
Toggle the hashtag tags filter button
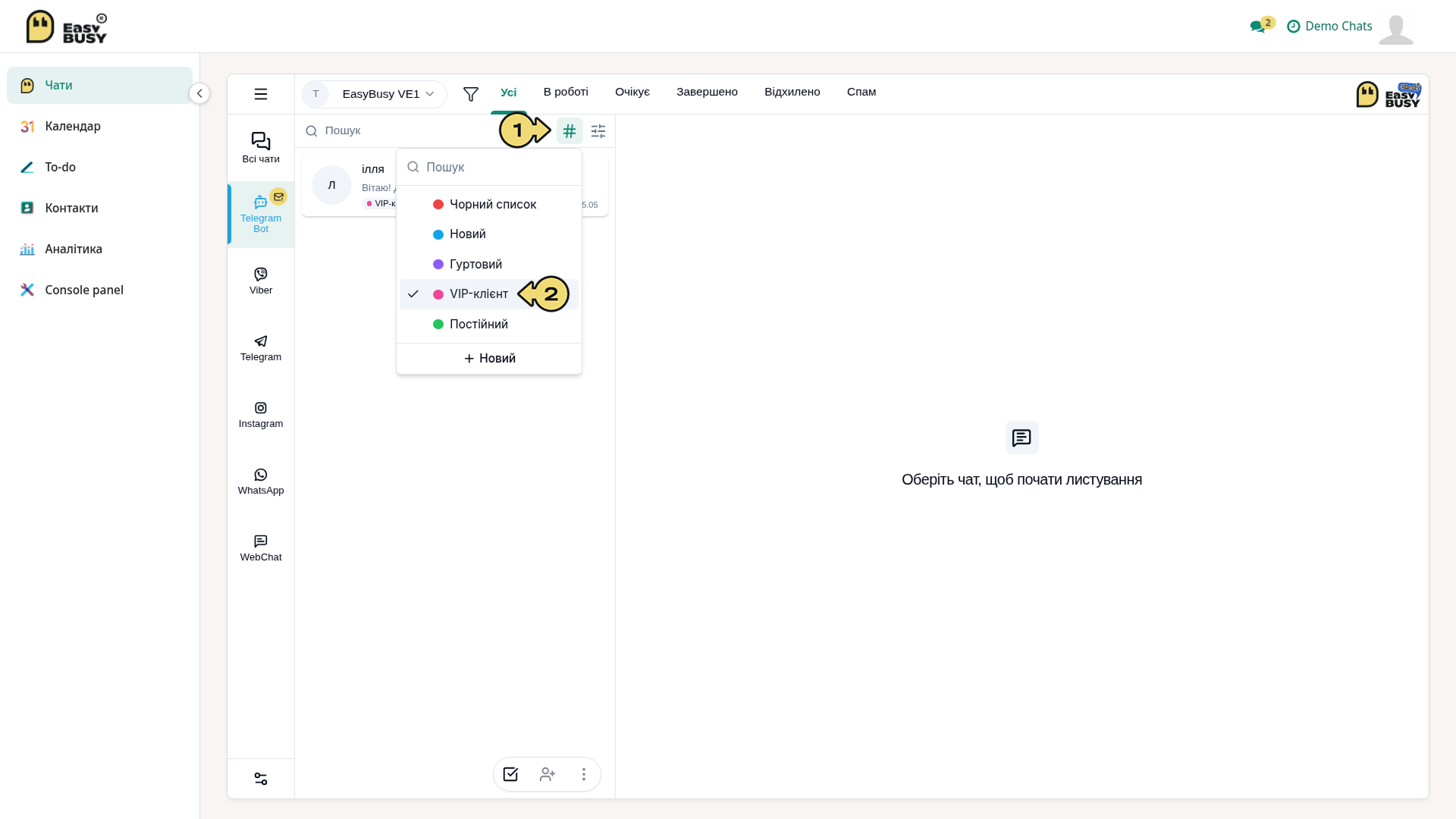(x=570, y=131)
